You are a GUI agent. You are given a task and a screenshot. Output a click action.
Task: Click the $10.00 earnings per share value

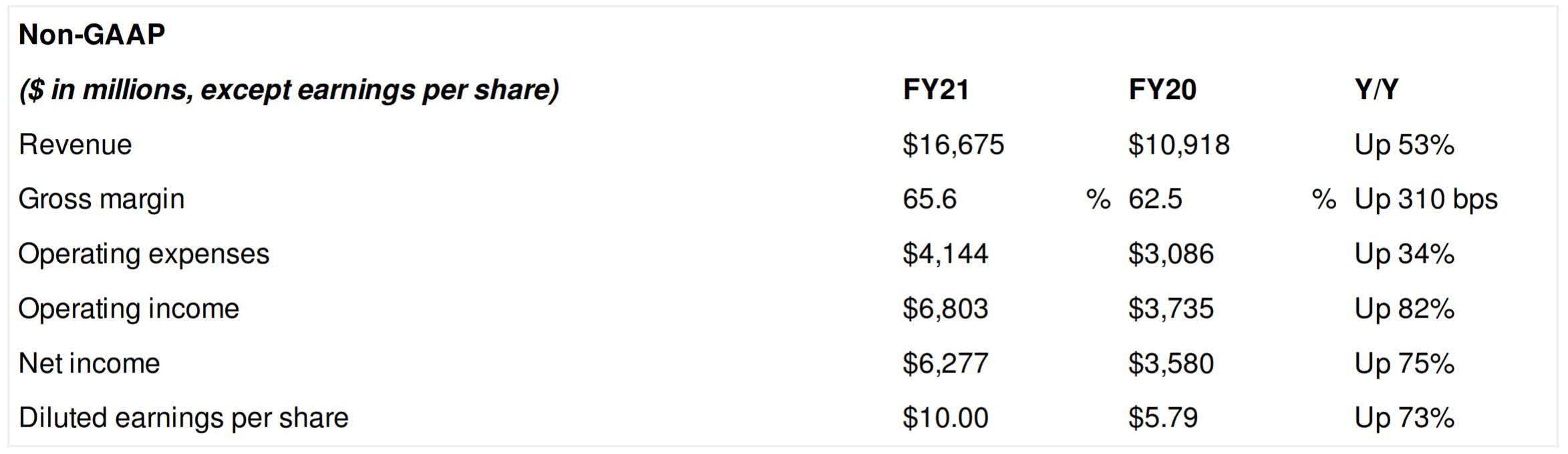[x=945, y=418]
